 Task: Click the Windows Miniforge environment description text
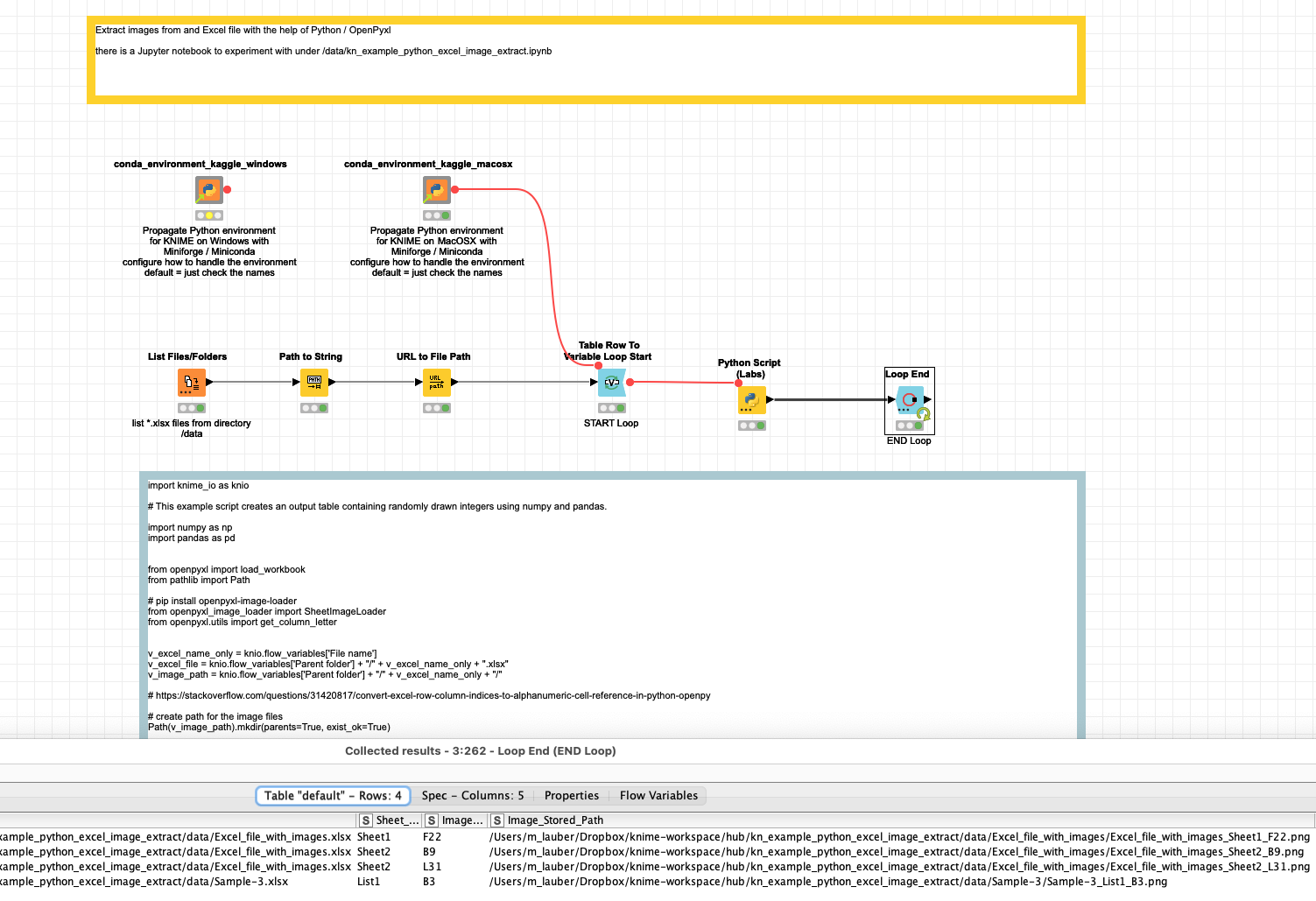[209, 252]
